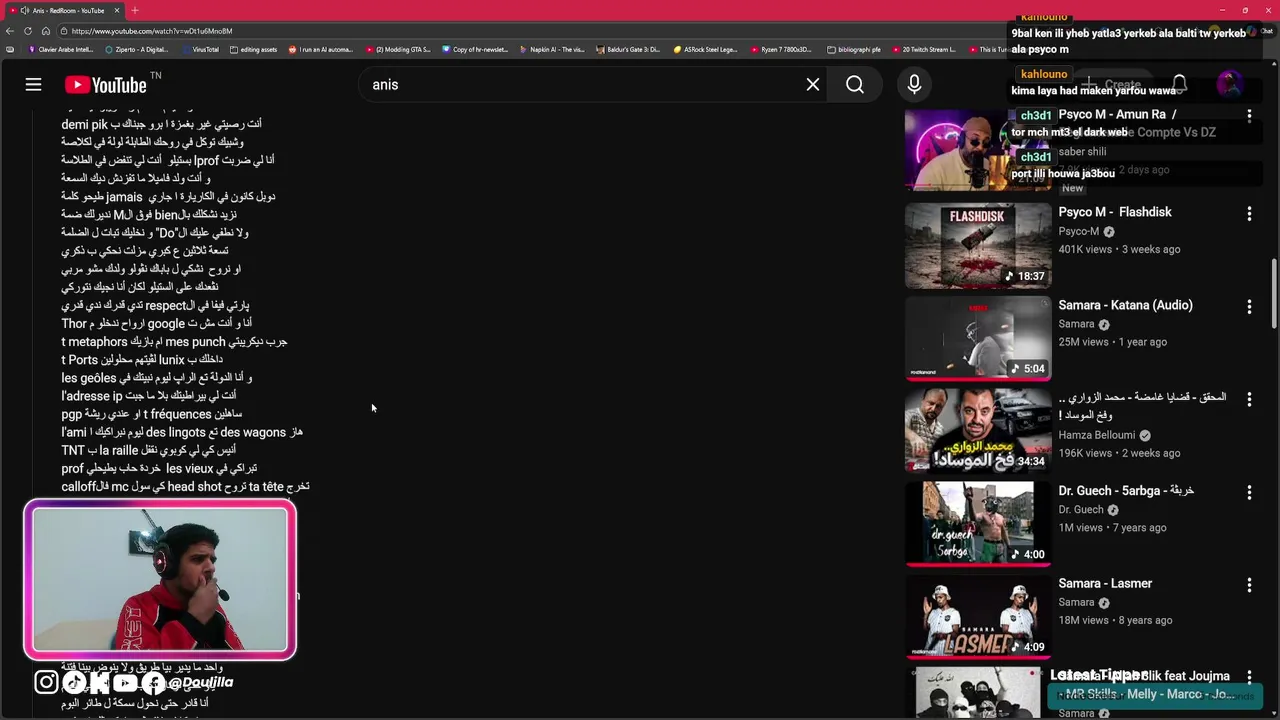Image resolution: width=1280 pixels, height=720 pixels.
Task: Go back in browser history
Action: 10,31
